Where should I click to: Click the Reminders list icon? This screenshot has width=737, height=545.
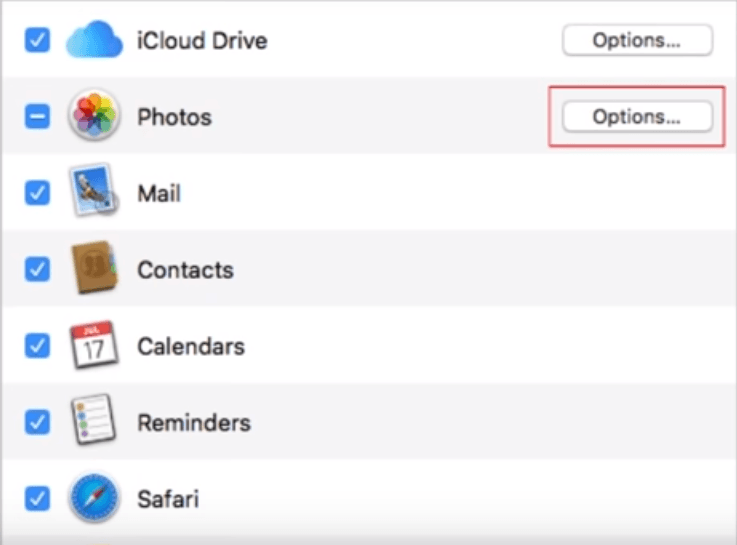[94, 422]
